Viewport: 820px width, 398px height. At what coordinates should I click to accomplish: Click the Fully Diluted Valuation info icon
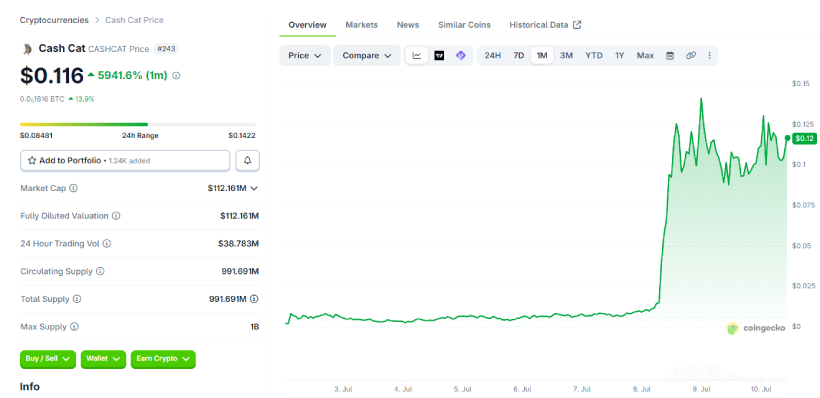point(116,216)
